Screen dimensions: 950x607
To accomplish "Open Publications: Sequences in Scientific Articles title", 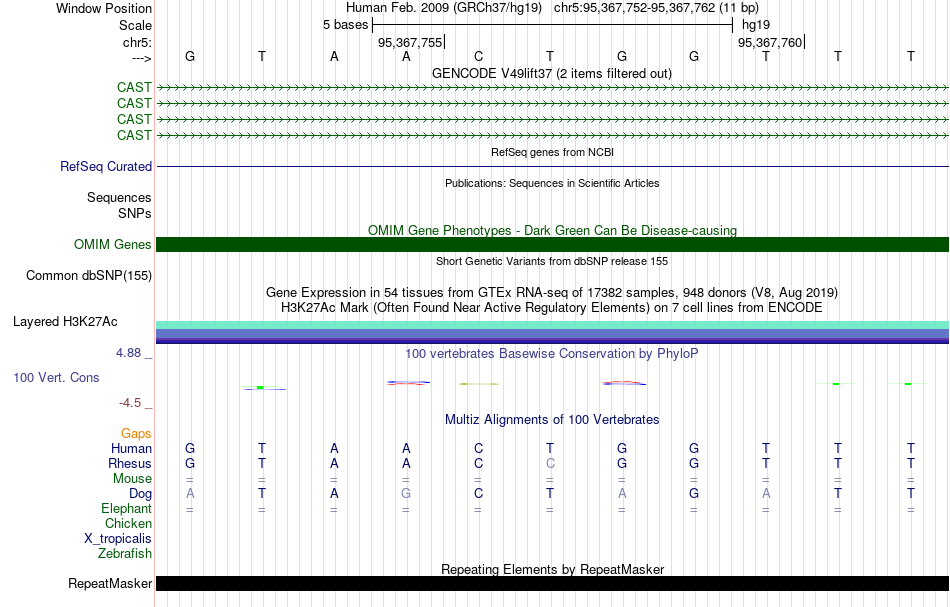I will (552, 183).
